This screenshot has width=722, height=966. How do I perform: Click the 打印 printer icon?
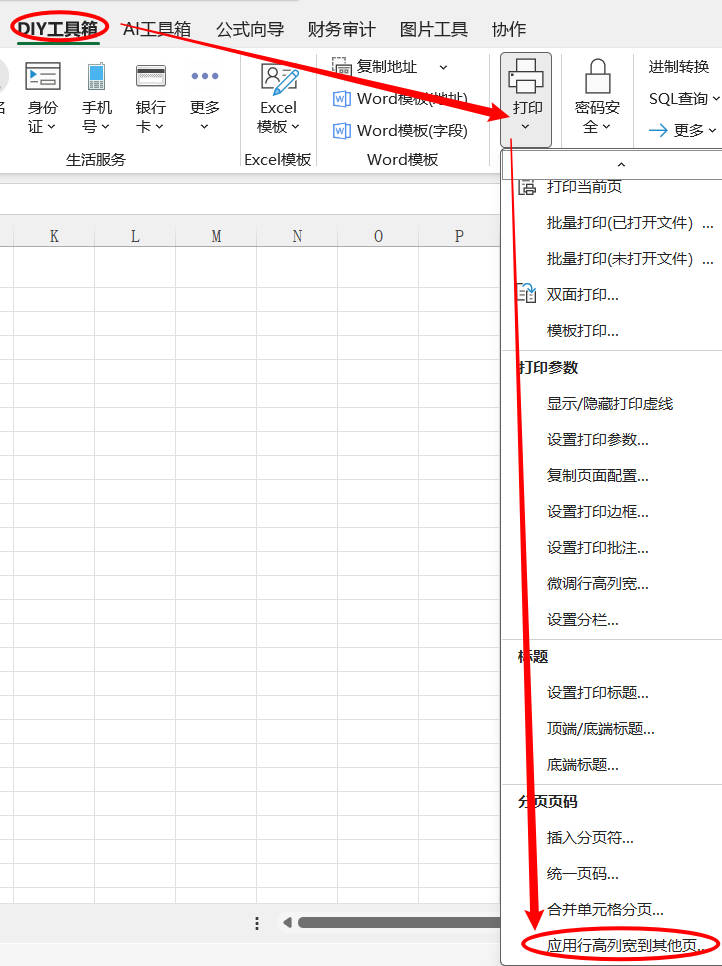click(x=526, y=77)
